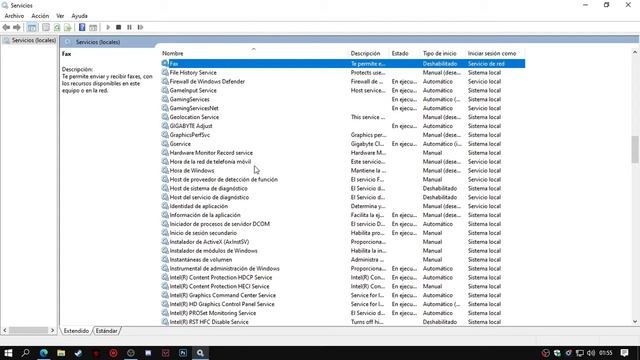Toggle the show/hide console tree toolbar icon

point(32,27)
